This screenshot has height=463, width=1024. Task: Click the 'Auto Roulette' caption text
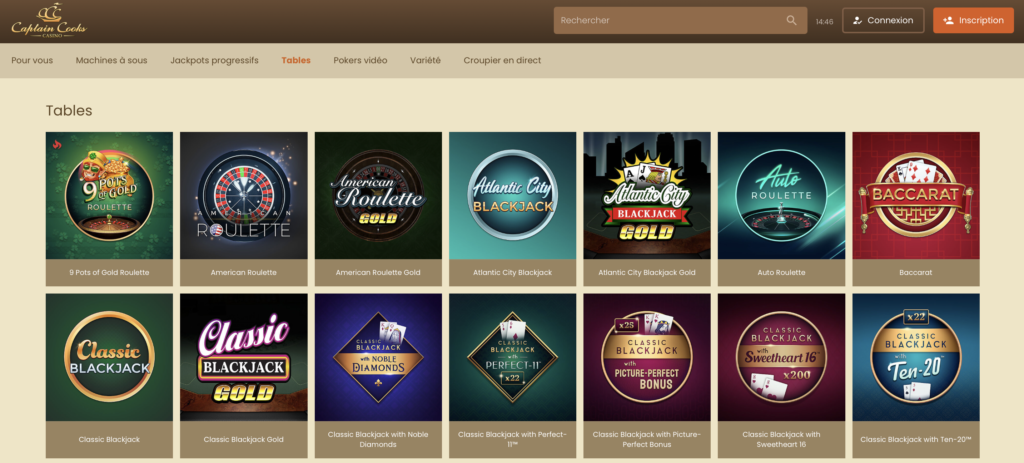click(782, 272)
